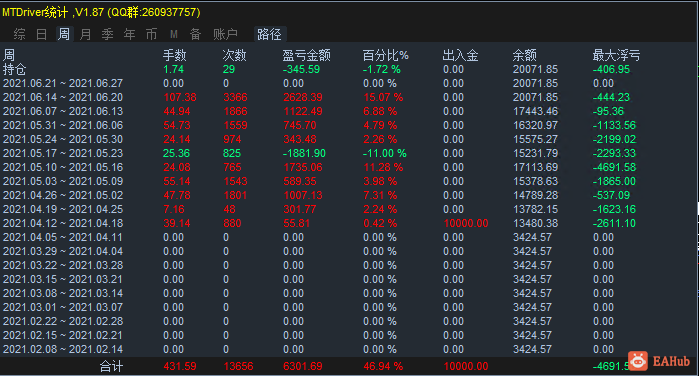Click balance value 17443.46
The width and height of the screenshot is (699, 376).
pos(535,111)
